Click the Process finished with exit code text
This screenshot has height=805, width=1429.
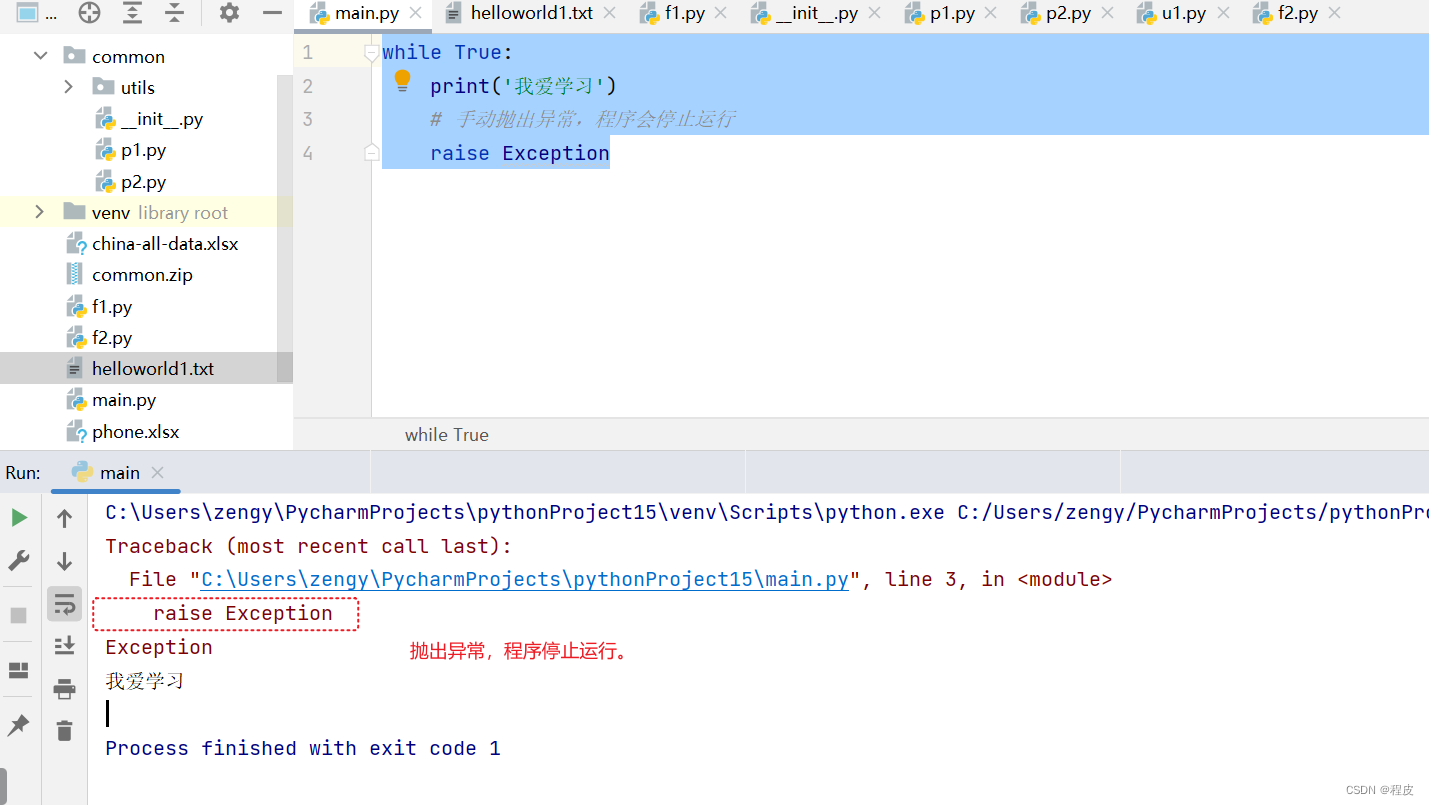point(303,748)
